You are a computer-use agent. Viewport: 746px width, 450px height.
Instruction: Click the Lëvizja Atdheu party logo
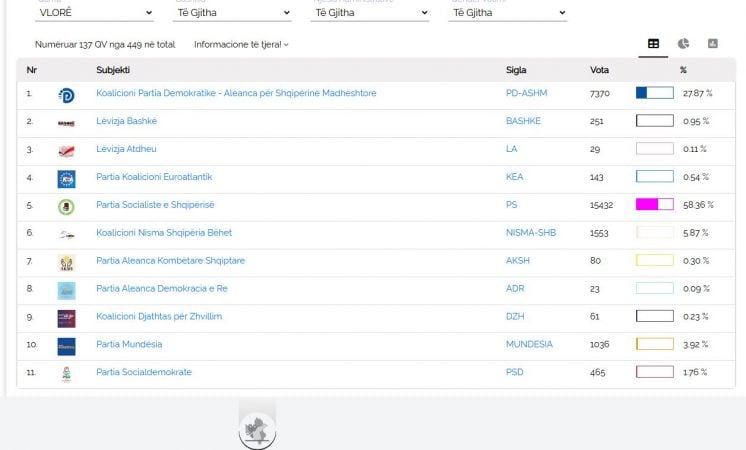pos(66,151)
